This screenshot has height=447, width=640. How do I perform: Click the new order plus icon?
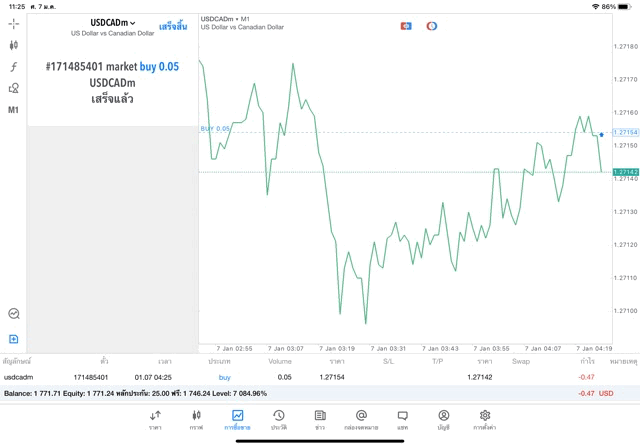[x=13, y=339]
